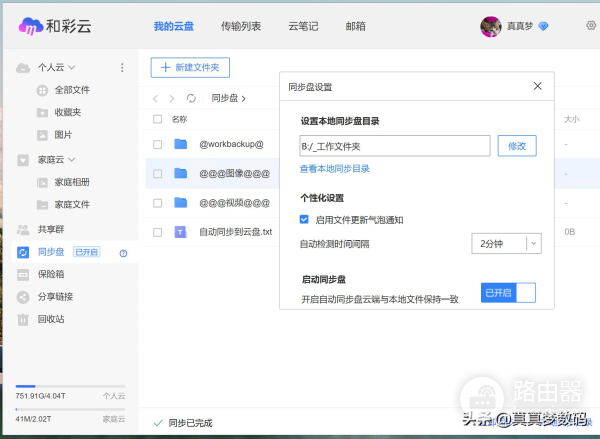
Task: Click the local sync directory path field
Action: (x=395, y=146)
